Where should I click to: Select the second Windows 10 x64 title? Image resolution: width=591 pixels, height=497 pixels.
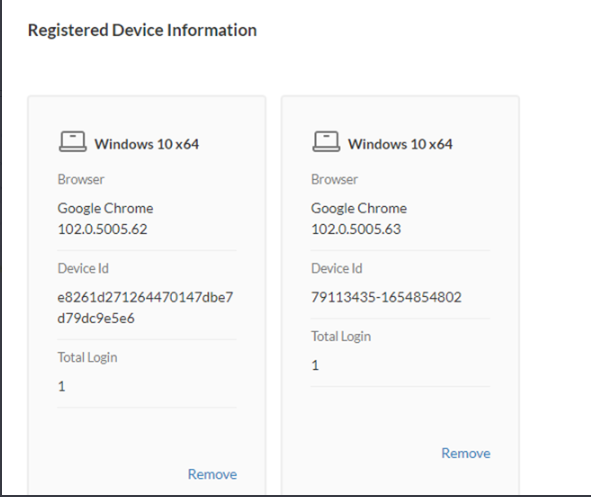[400, 144]
